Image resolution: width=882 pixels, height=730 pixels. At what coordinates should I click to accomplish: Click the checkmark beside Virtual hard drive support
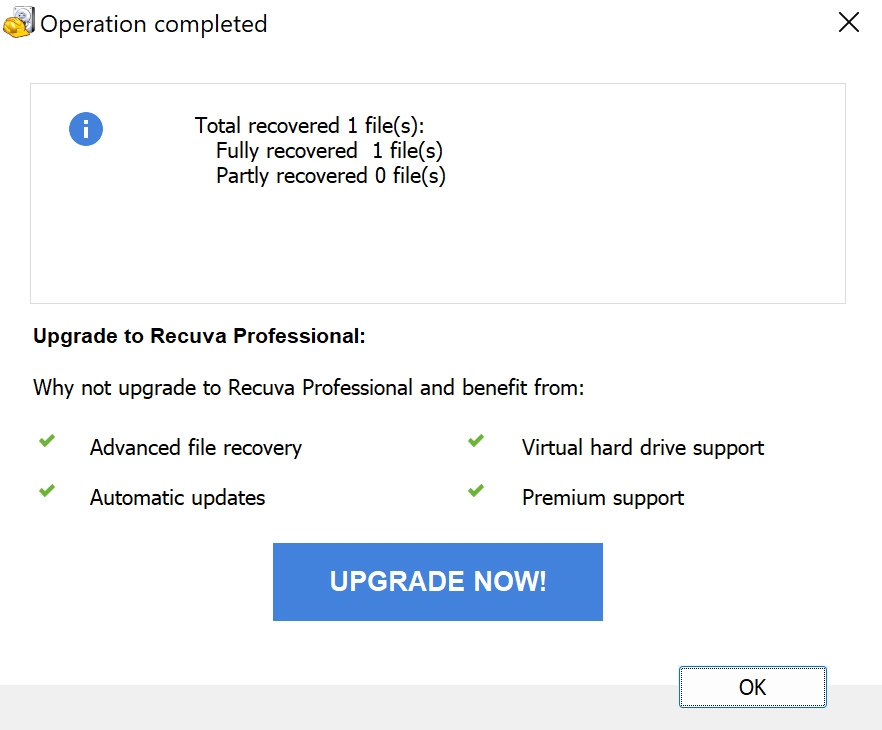476,440
